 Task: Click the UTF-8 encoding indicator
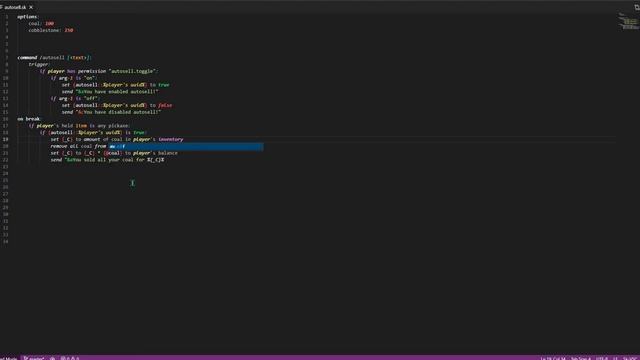602,358
